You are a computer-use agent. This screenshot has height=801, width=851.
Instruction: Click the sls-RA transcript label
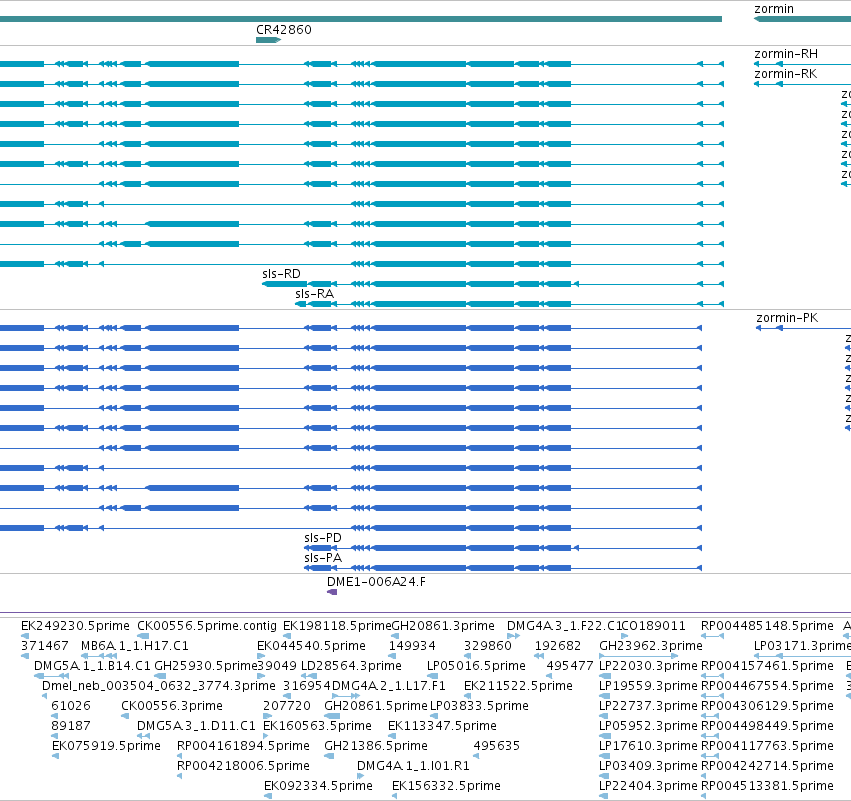tap(314, 294)
